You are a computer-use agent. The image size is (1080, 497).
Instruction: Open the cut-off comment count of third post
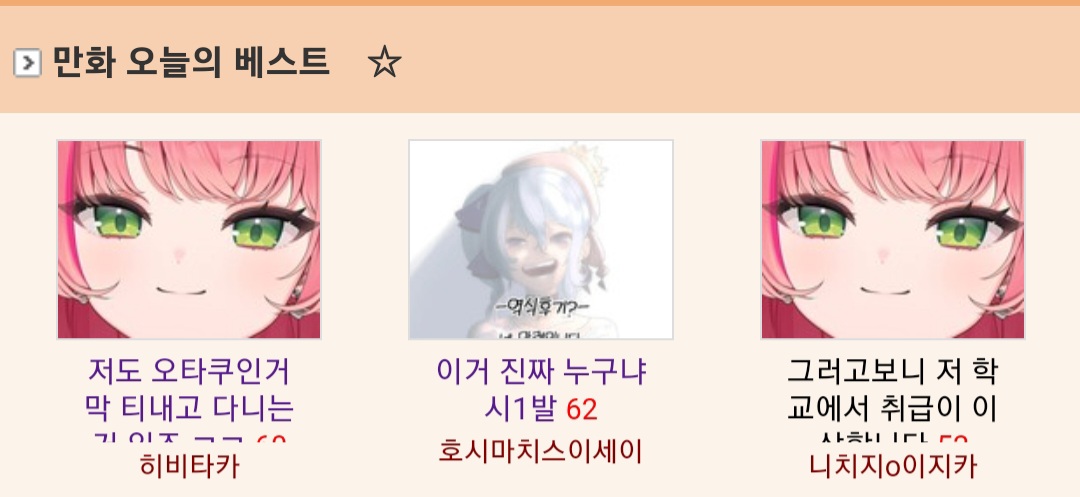point(953,438)
